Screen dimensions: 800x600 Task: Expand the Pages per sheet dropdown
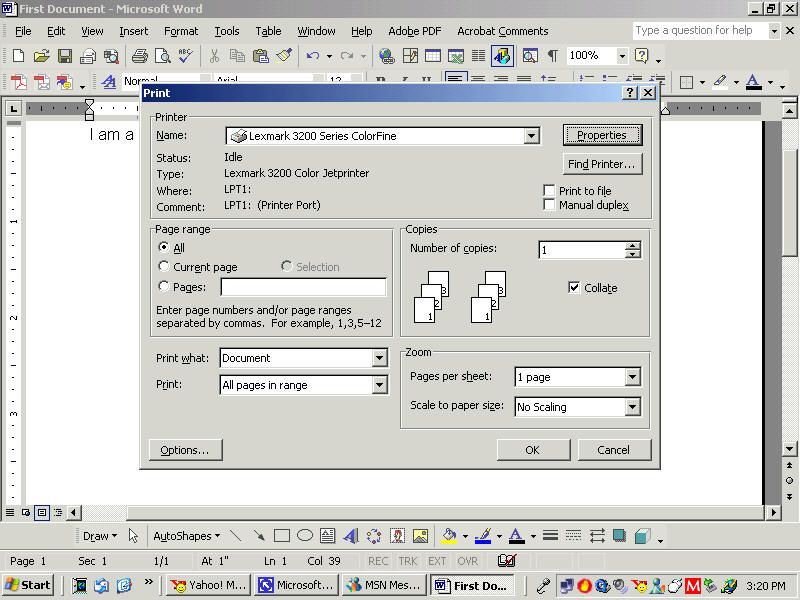(631, 377)
